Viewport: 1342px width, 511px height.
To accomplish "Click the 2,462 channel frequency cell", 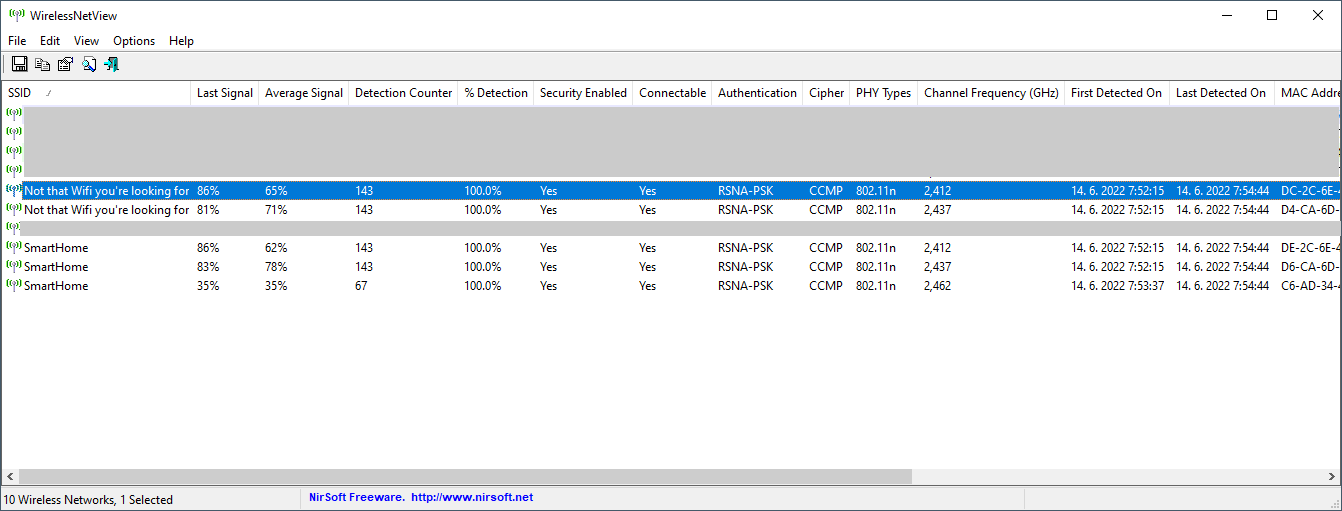I will pyautogui.click(x=937, y=286).
